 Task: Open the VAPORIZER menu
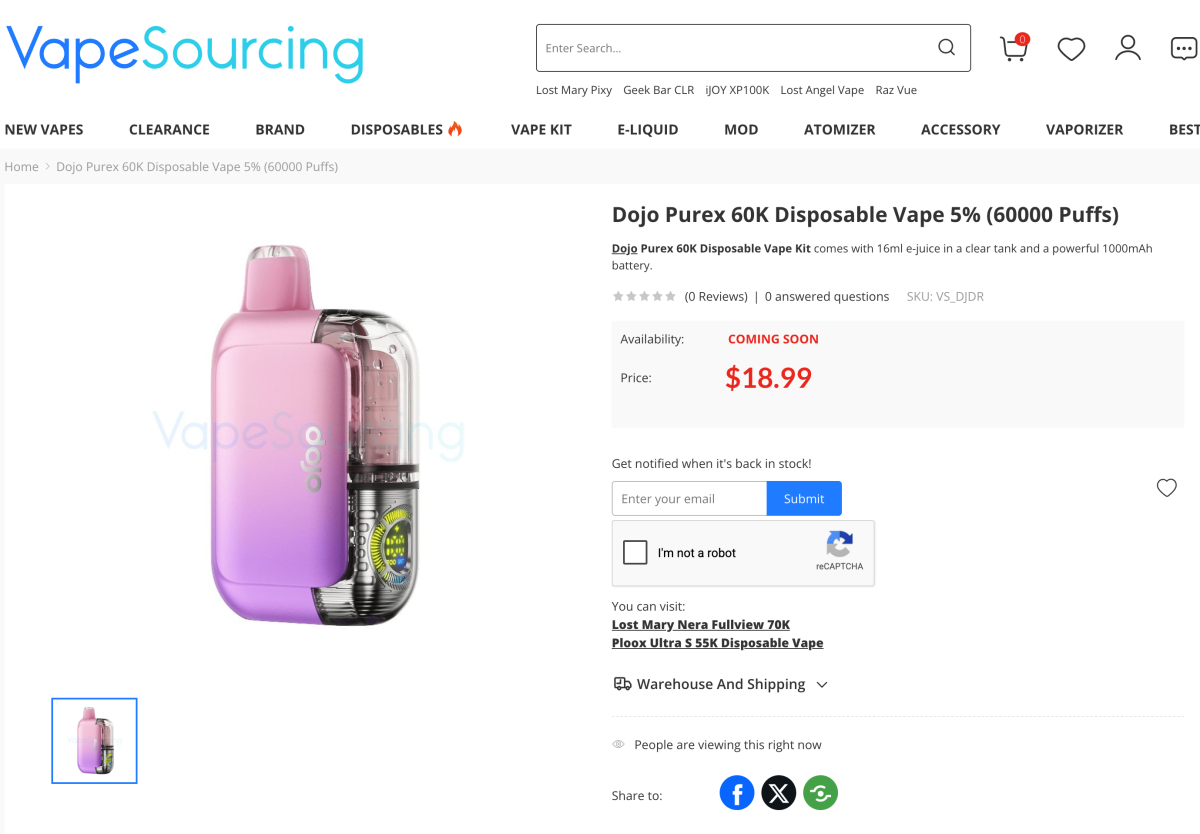pos(1084,129)
